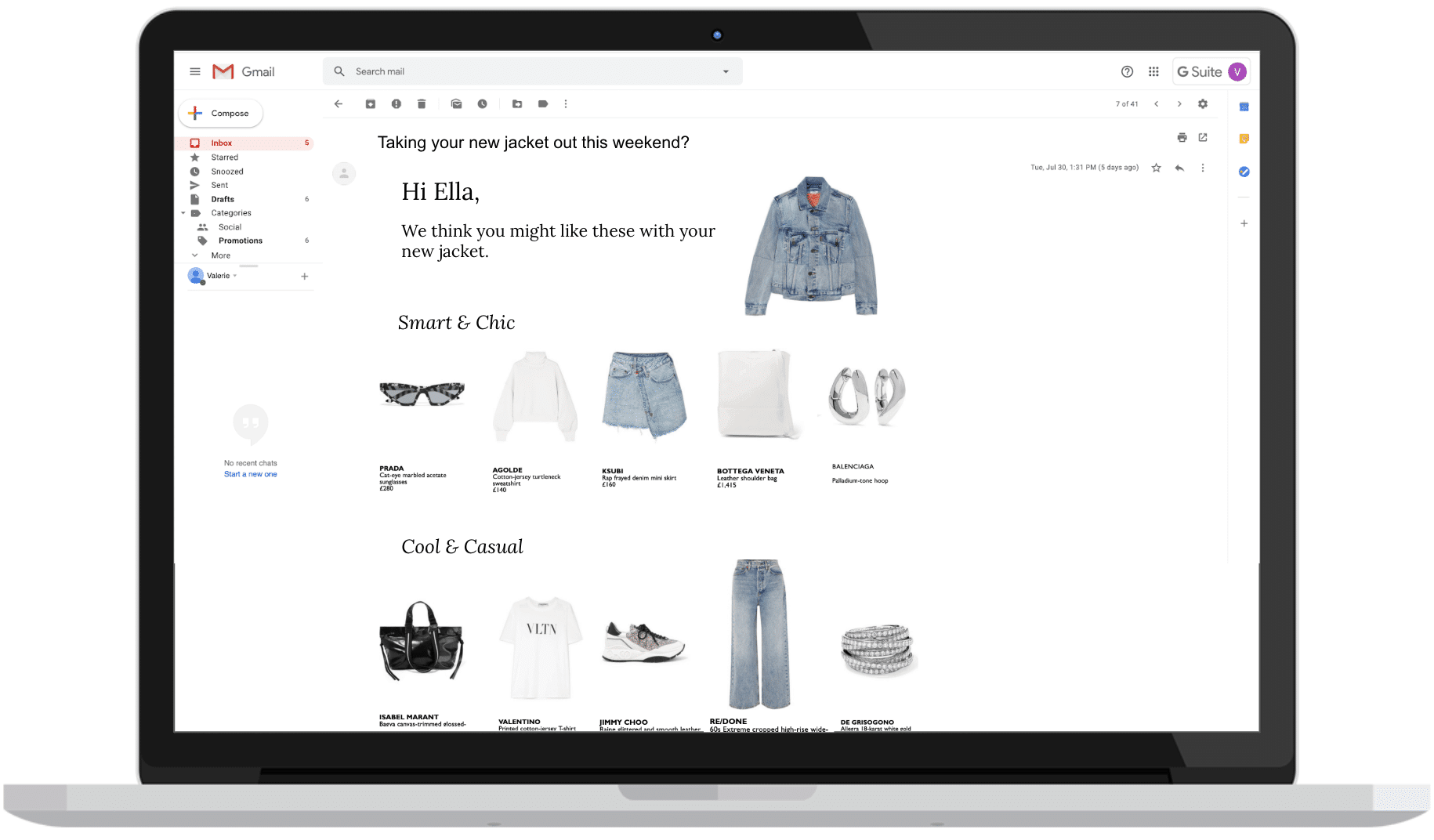Move email to a folder
The image size is (1434, 840).
pos(517,103)
